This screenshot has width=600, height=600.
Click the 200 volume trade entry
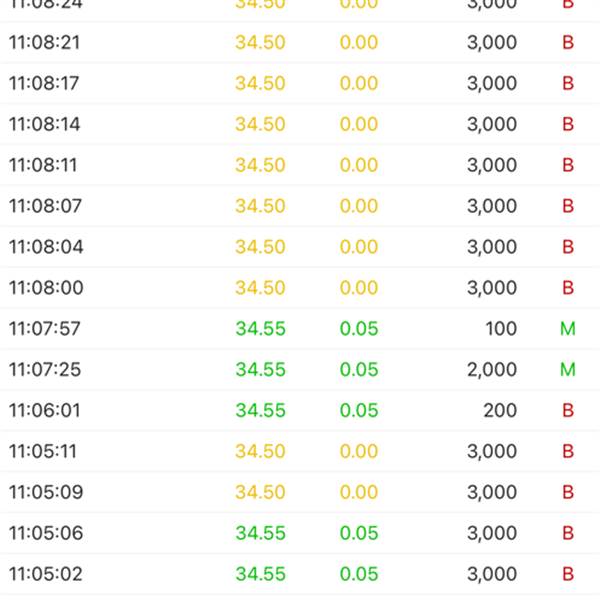(x=501, y=411)
